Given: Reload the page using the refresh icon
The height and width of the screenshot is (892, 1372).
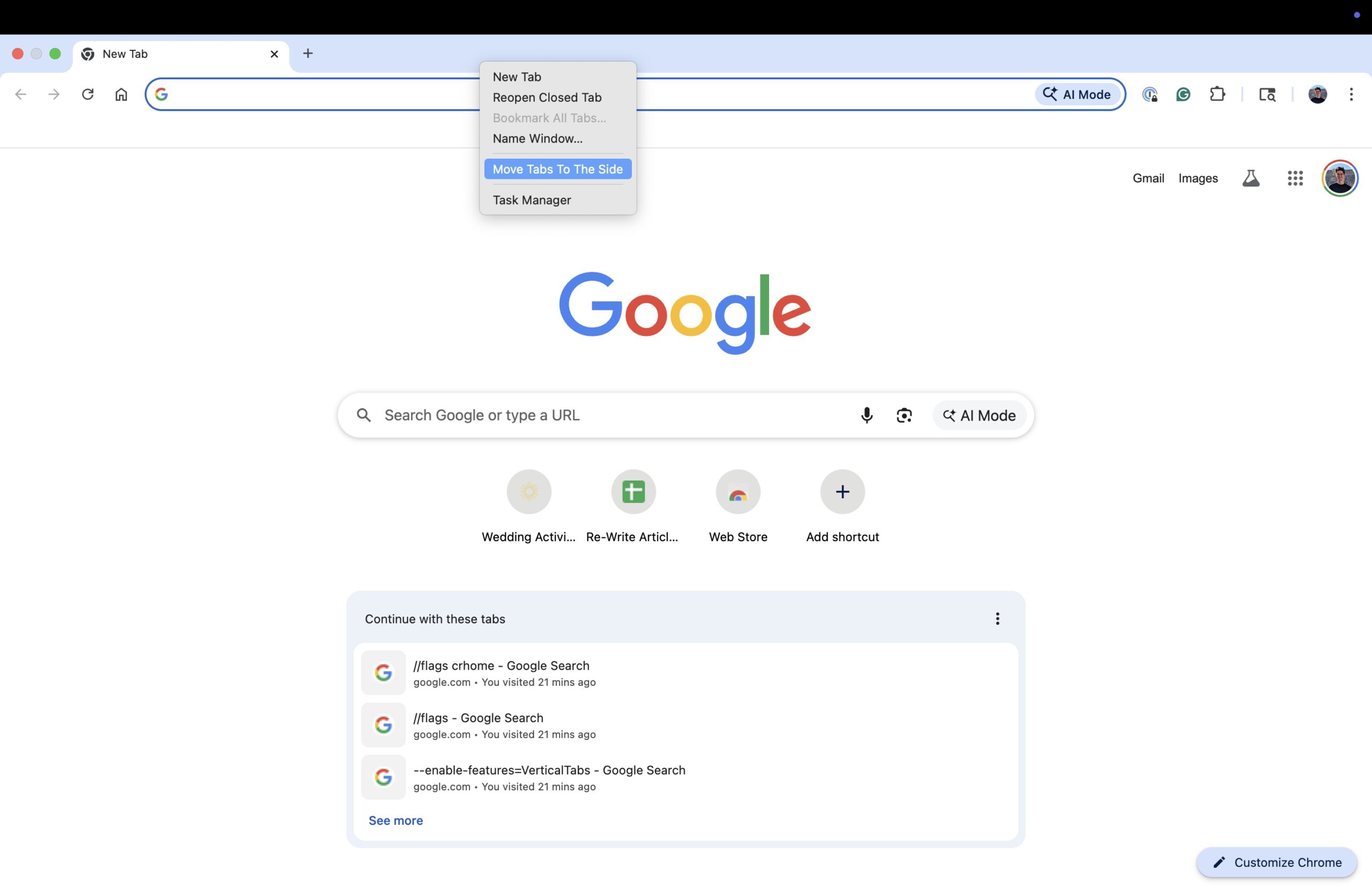Looking at the screenshot, I should 87,94.
